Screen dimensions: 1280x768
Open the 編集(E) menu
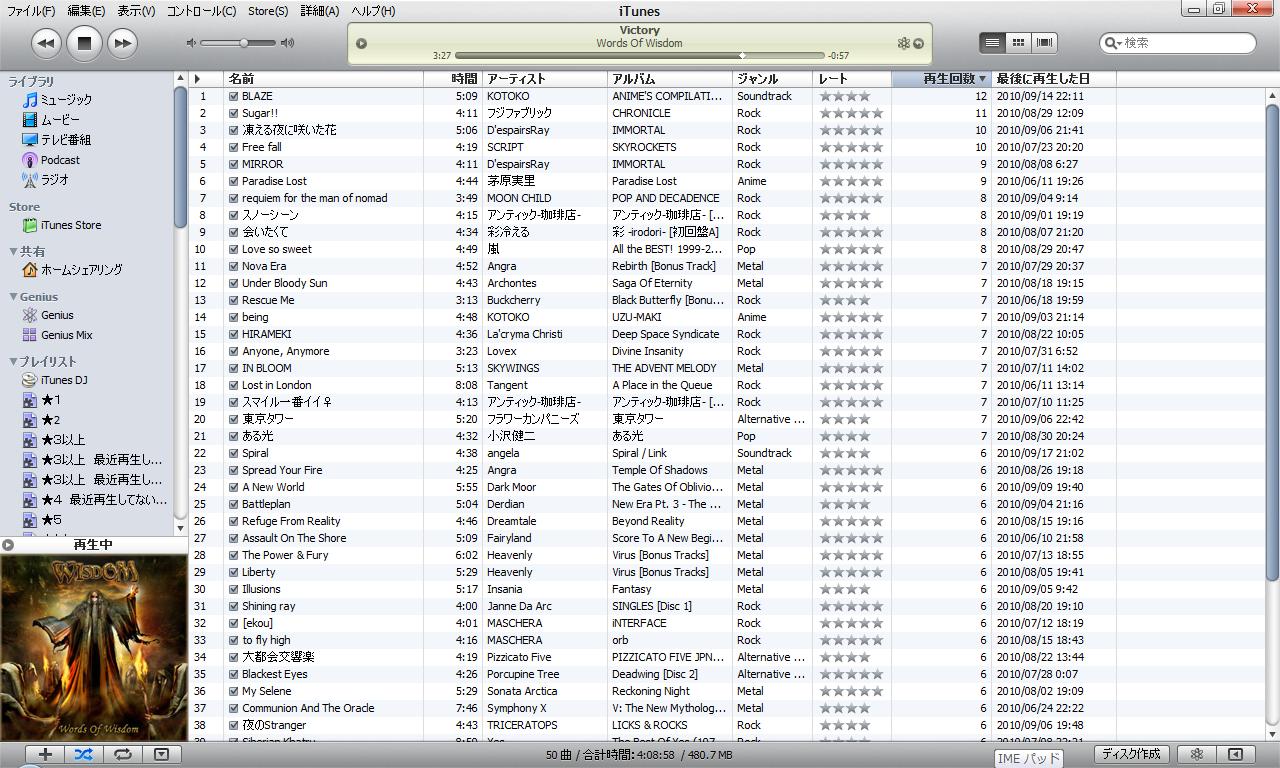coord(86,11)
